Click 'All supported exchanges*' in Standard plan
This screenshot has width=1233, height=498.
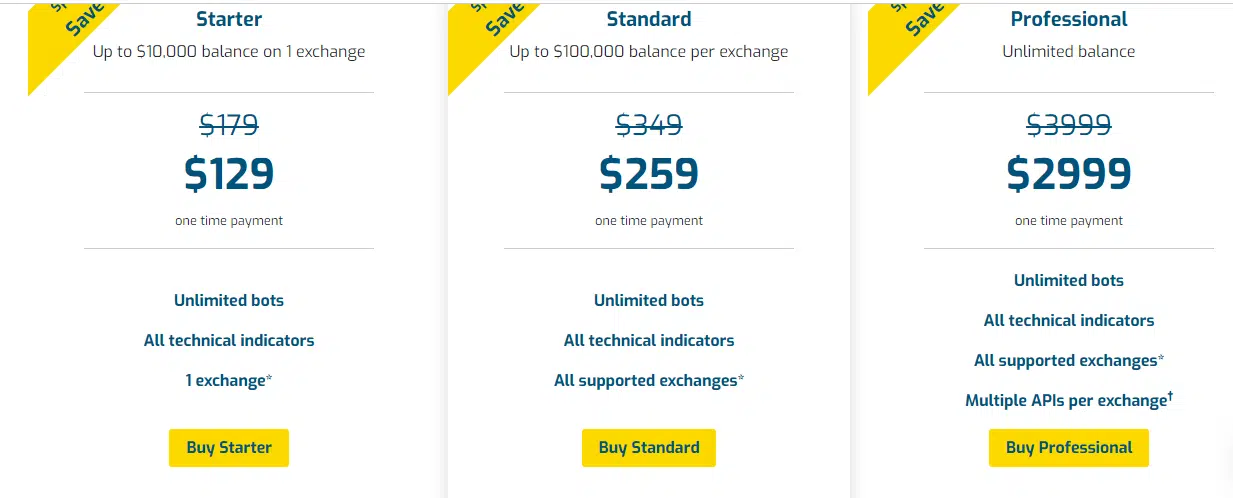649,380
